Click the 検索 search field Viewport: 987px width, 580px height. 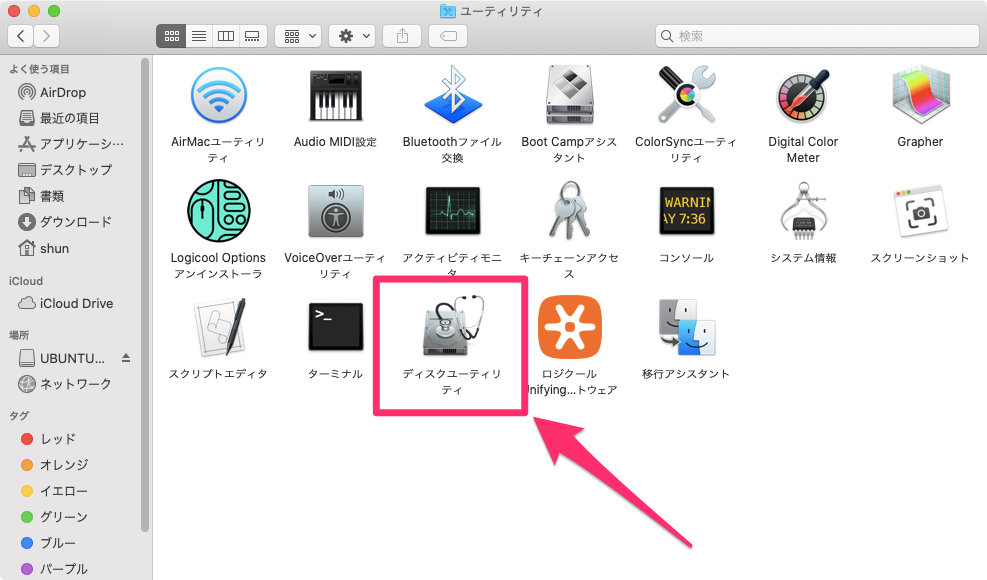817,36
